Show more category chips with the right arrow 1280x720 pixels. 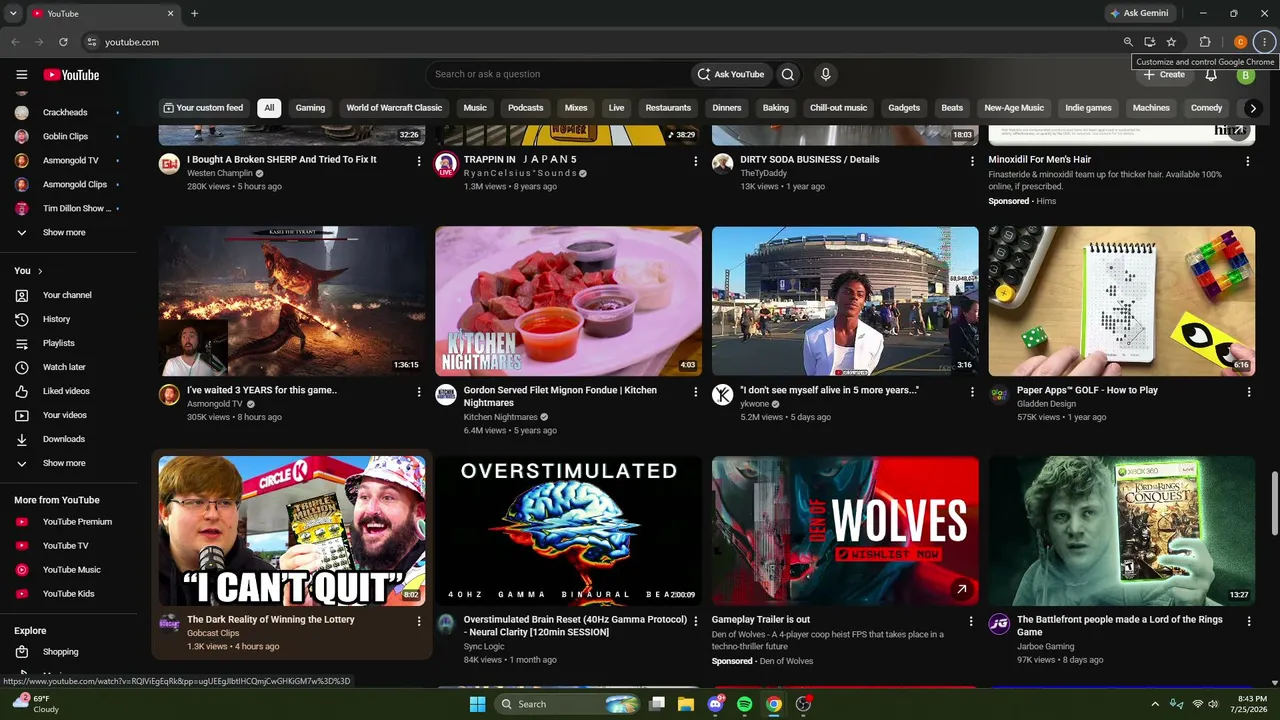(x=1252, y=108)
